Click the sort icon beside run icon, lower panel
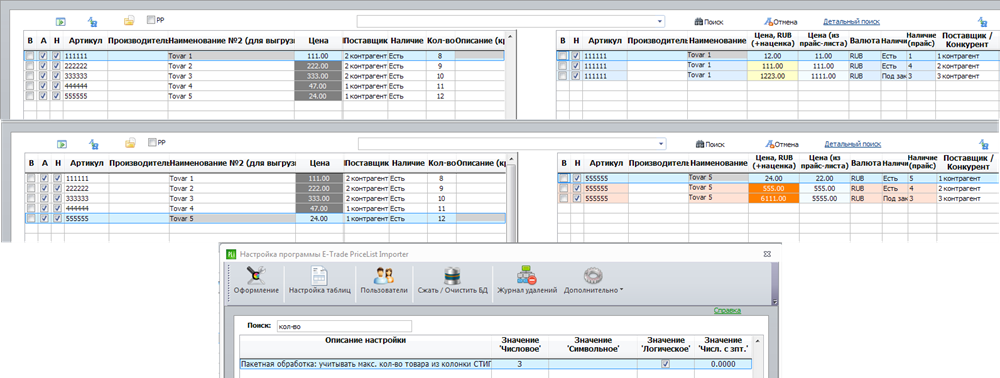 94,144
